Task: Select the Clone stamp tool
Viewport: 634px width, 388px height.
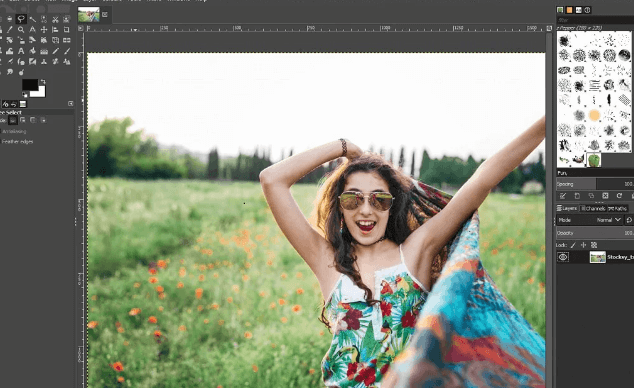Action: point(44,61)
